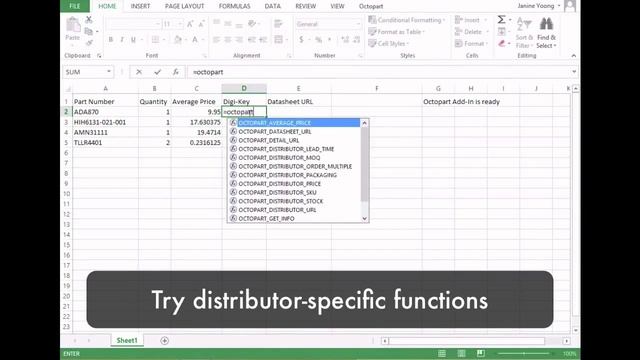Click cell containing ADA870

[105, 112]
